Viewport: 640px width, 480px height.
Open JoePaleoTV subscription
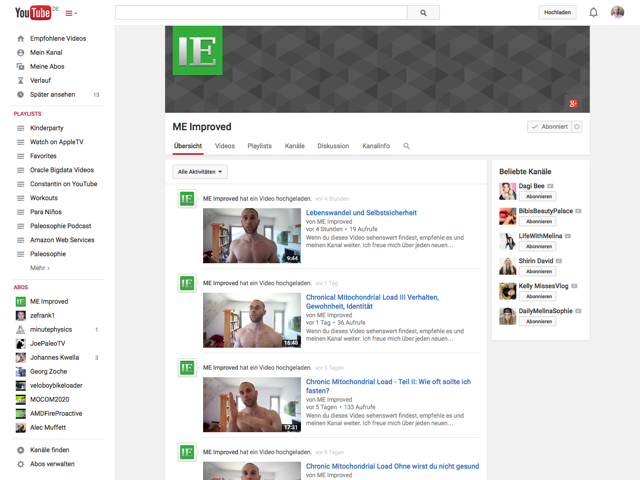coord(48,344)
